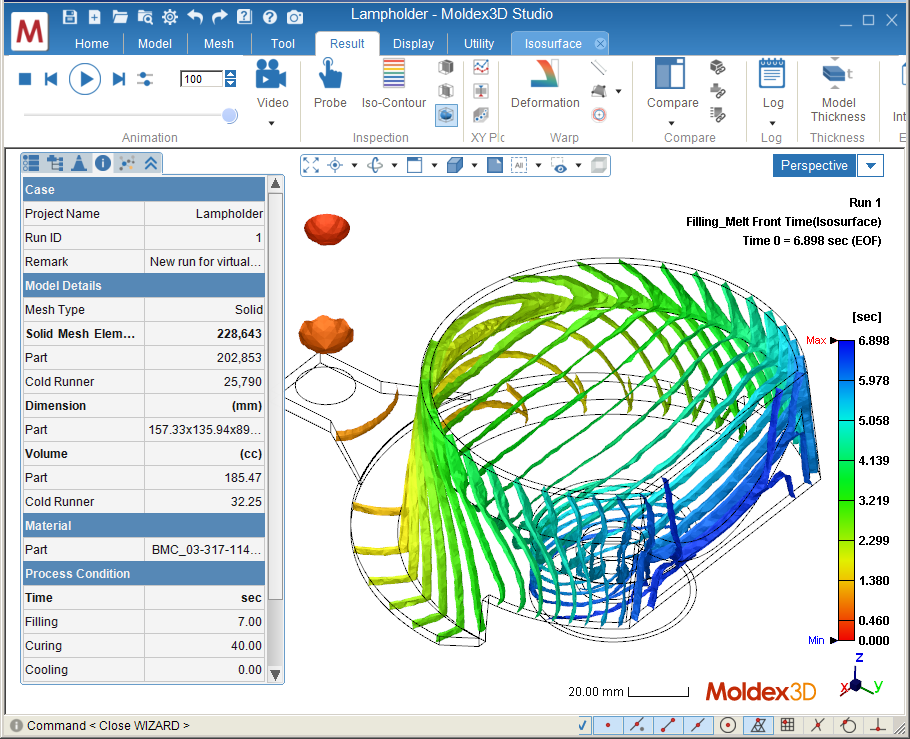Image resolution: width=910 pixels, height=739 pixels.
Task: Open animation settings sliders icon
Action: [145, 79]
